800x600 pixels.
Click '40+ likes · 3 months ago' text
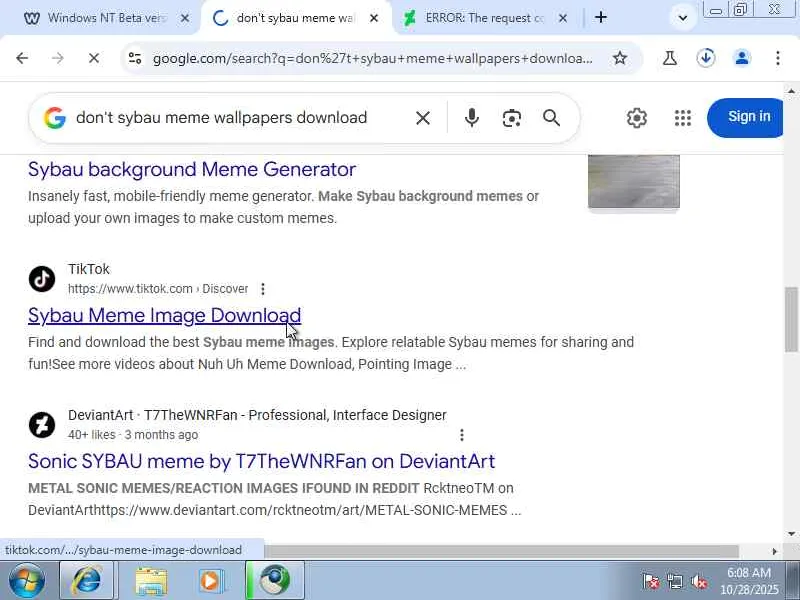coord(133,435)
